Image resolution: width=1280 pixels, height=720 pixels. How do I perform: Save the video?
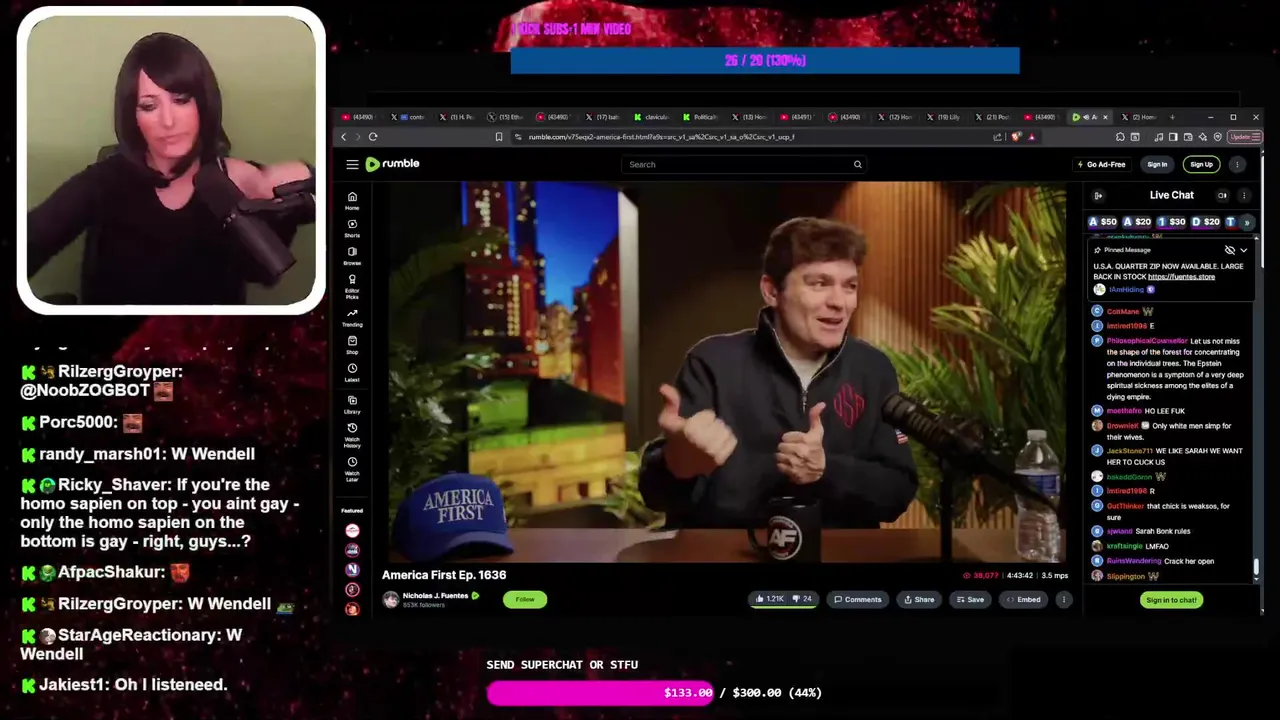click(x=970, y=599)
